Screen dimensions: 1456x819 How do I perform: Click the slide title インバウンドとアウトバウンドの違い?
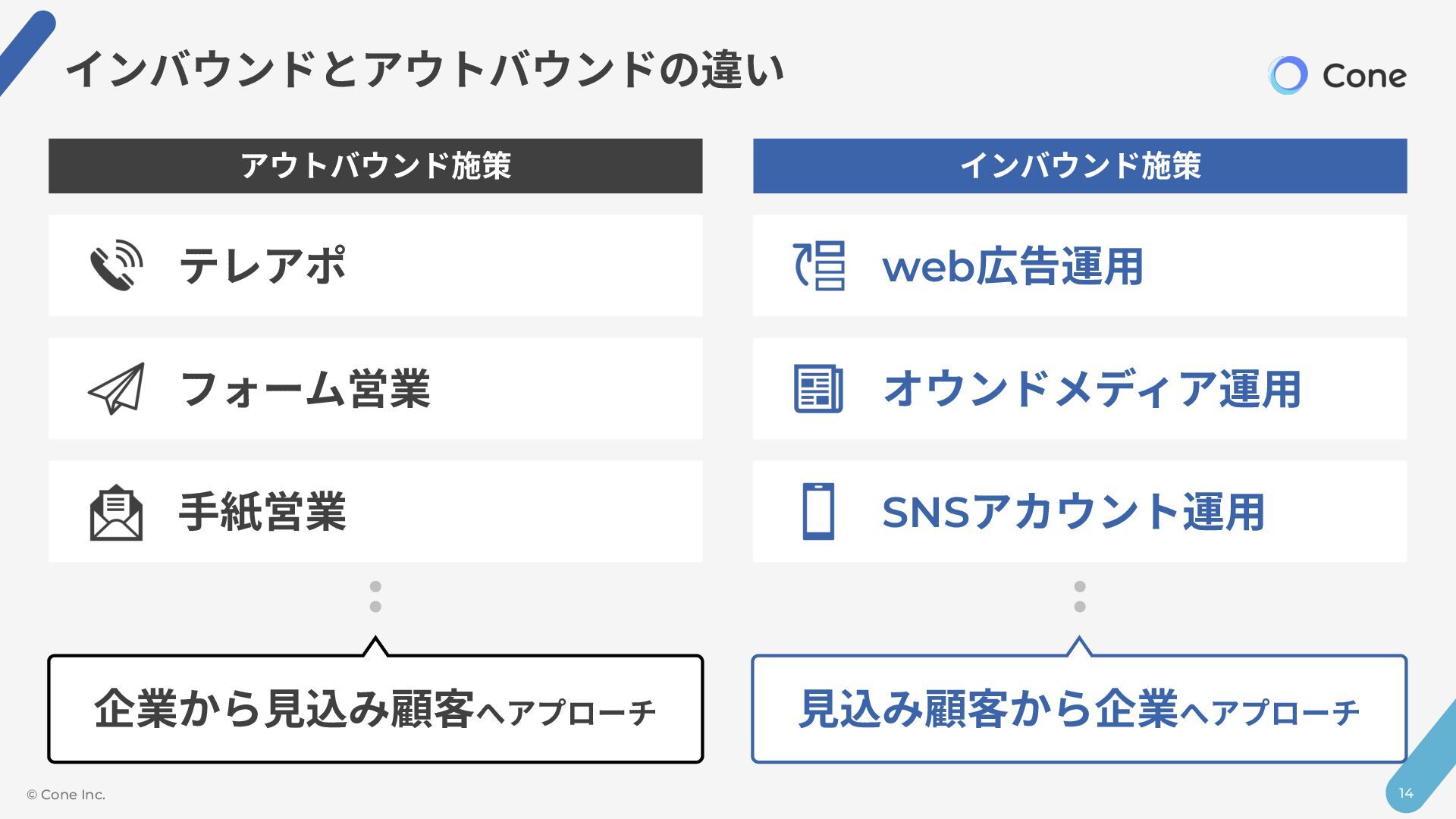[x=425, y=70]
